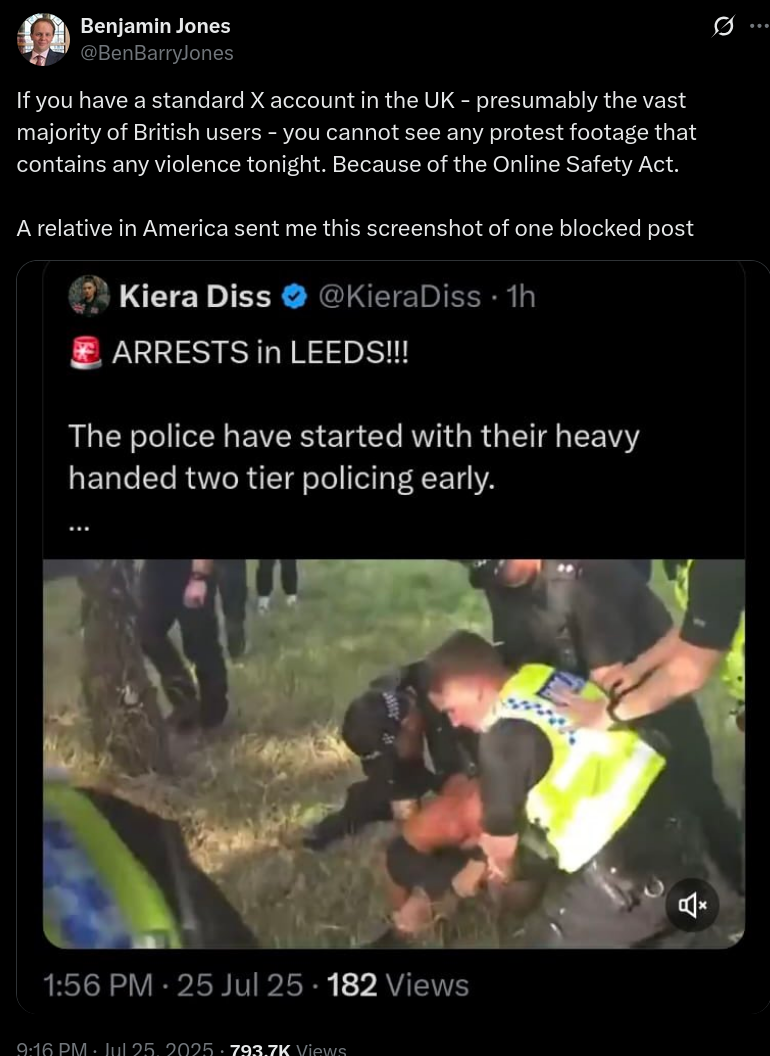Image resolution: width=770 pixels, height=1056 pixels.
Task: Click the red siren emoji before ARRESTS
Action: click(86, 352)
